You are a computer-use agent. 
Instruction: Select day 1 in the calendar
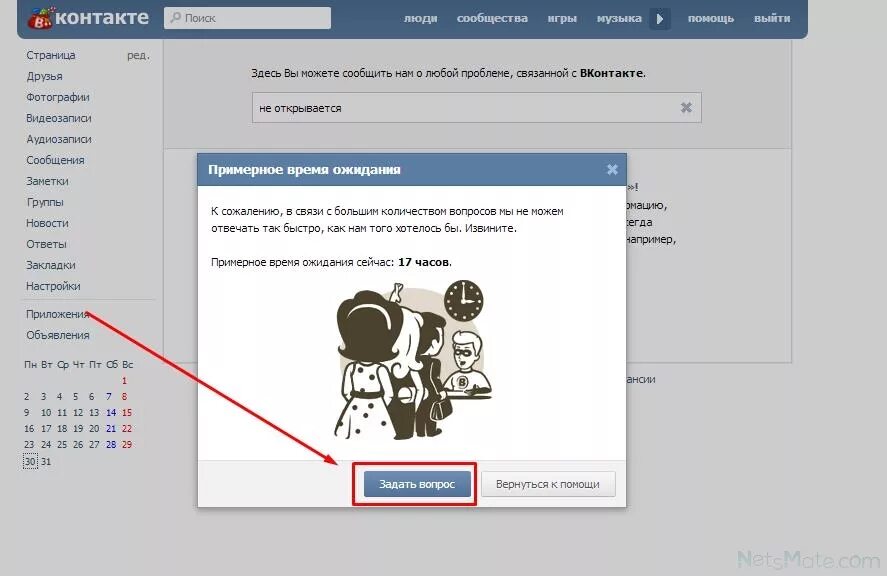pyautogui.click(x=124, y=380)
